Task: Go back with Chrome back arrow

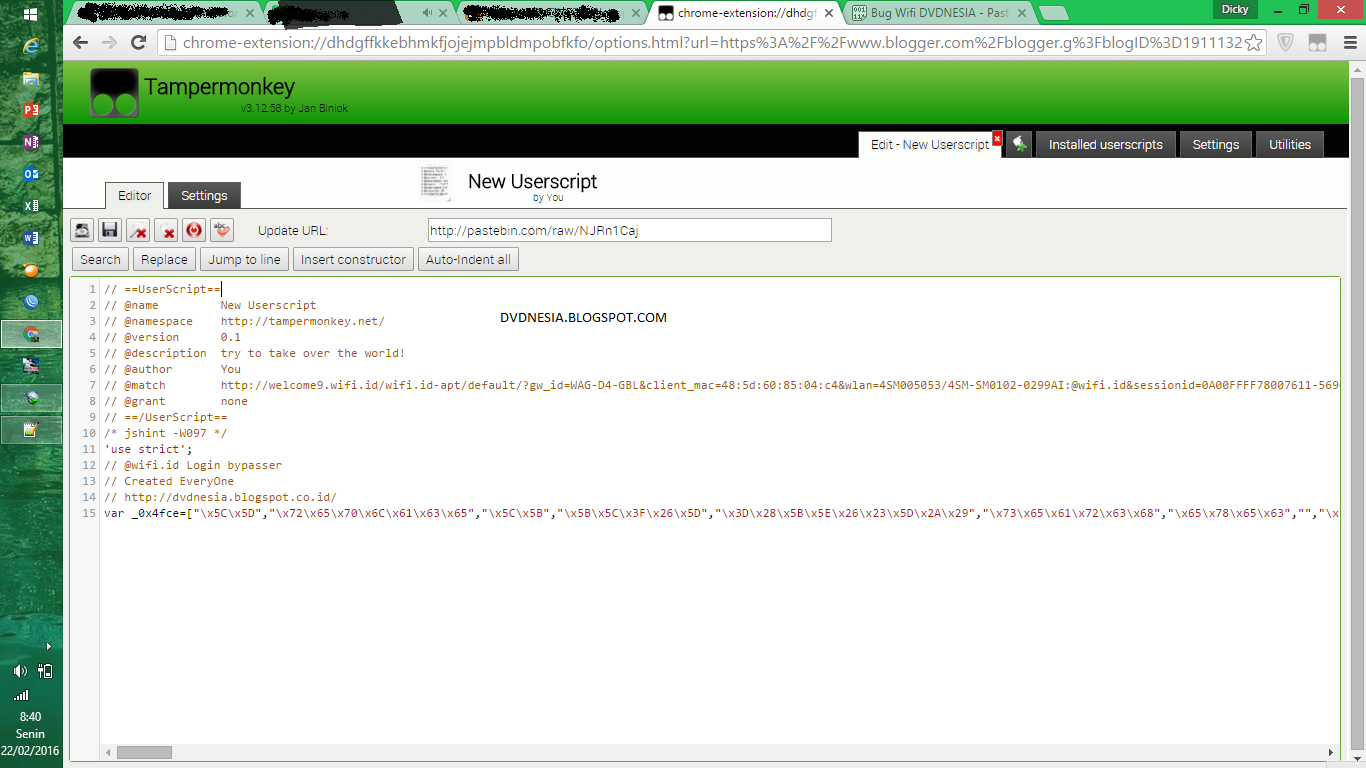Action: click(x=81, y=42)
